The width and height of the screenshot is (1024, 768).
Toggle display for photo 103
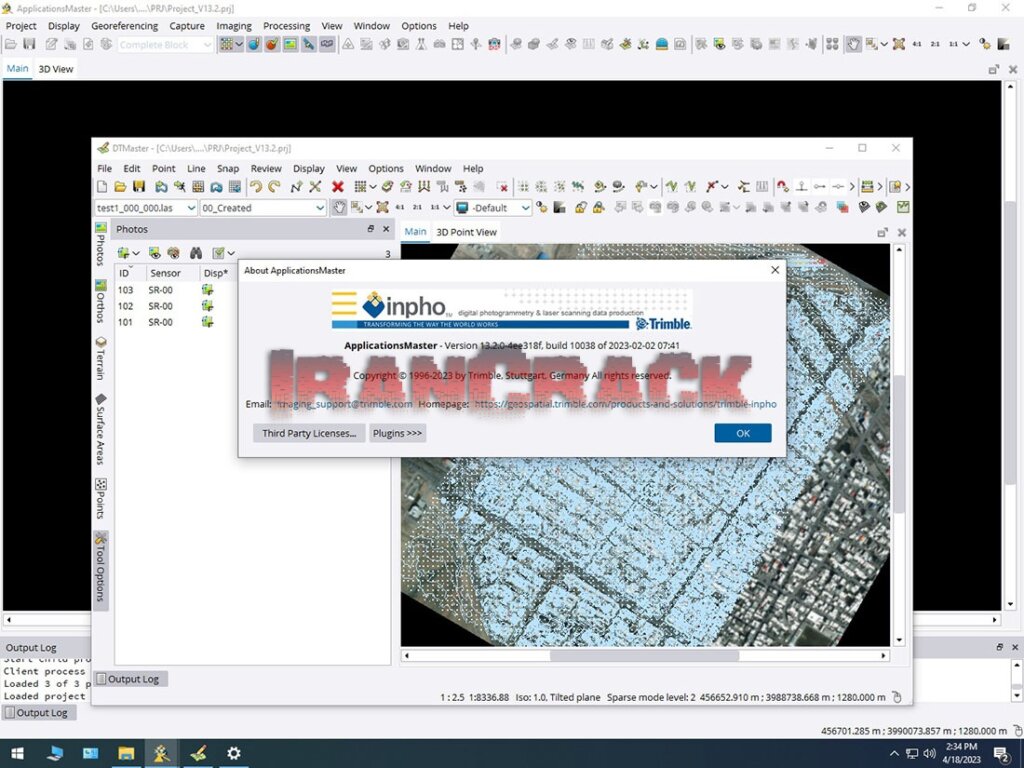pos(210,290)
